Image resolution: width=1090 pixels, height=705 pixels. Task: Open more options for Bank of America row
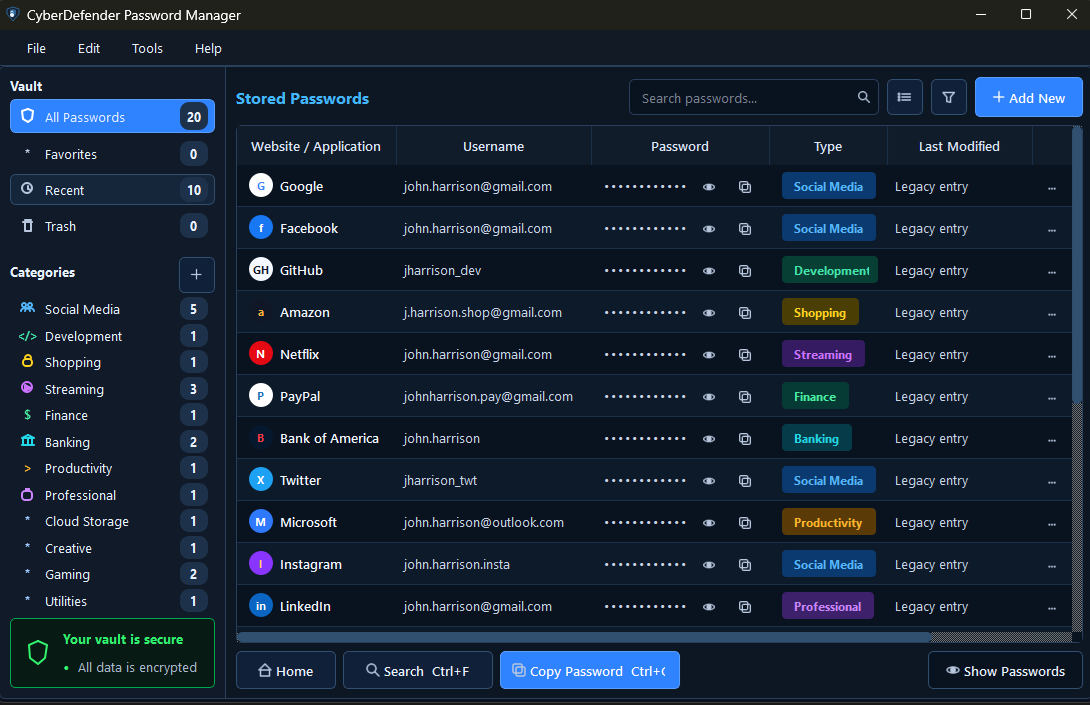tap(1052, 440)
